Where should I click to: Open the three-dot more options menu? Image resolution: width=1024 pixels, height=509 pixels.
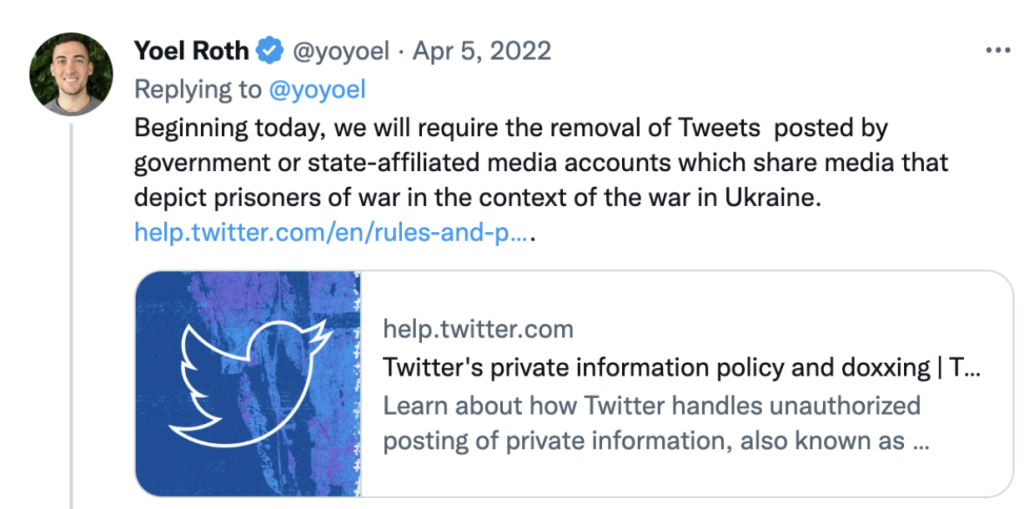point(998,51)
